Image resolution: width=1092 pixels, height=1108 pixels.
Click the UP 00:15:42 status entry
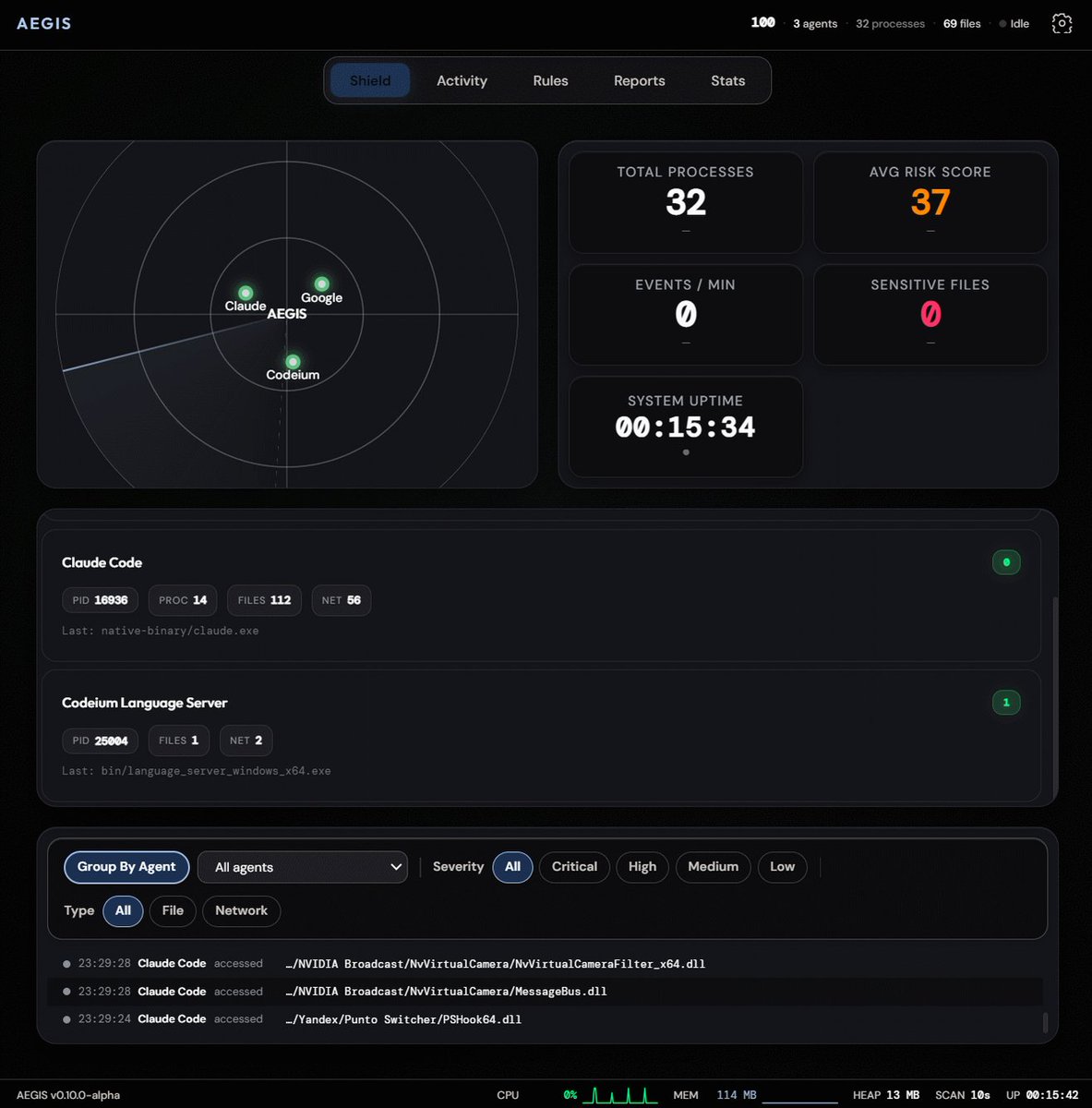pos(1042,1095)
